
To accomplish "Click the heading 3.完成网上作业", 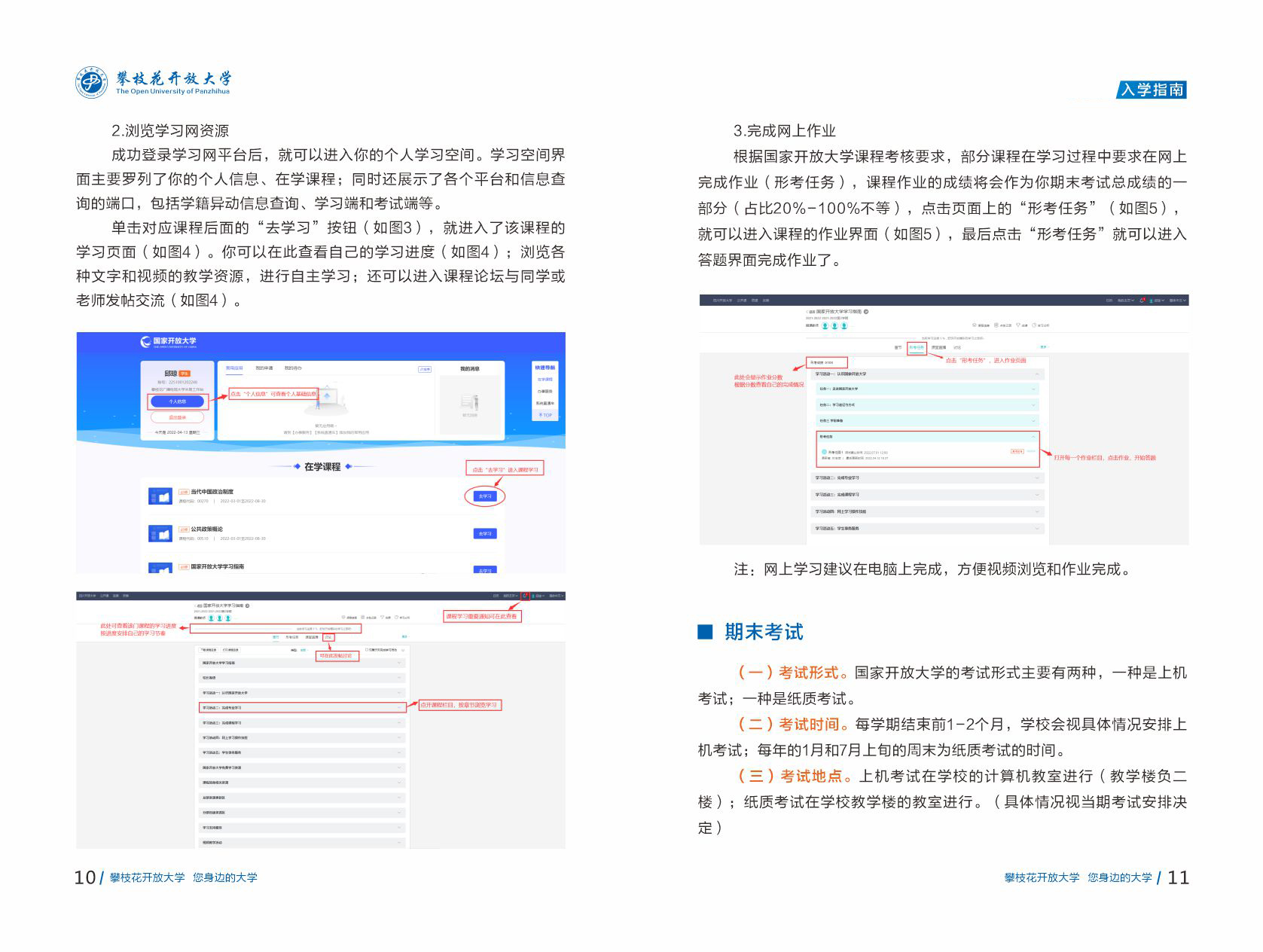I will click(785, 131).
